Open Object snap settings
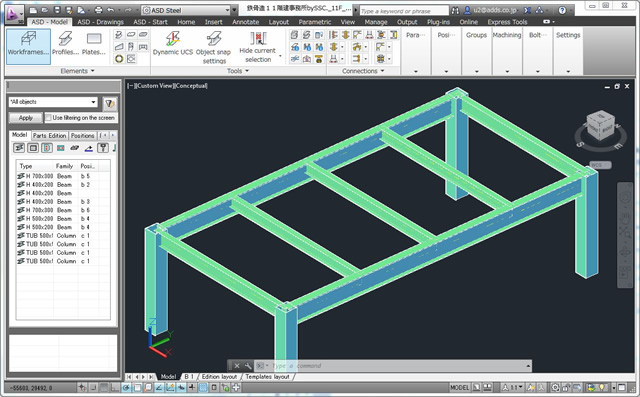640x397 pixels. [x=213, y=47]
